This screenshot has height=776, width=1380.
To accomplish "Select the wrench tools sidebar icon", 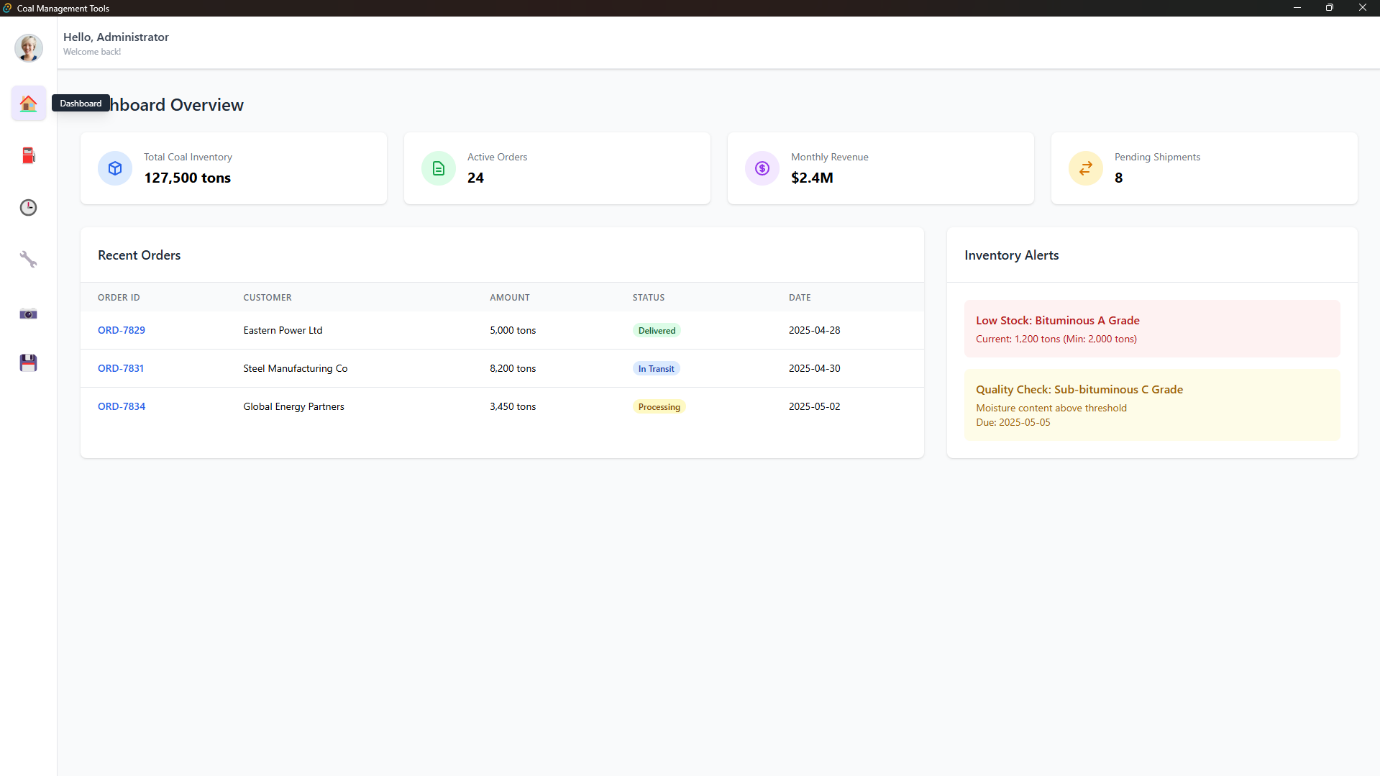I will tap(28, 259).
